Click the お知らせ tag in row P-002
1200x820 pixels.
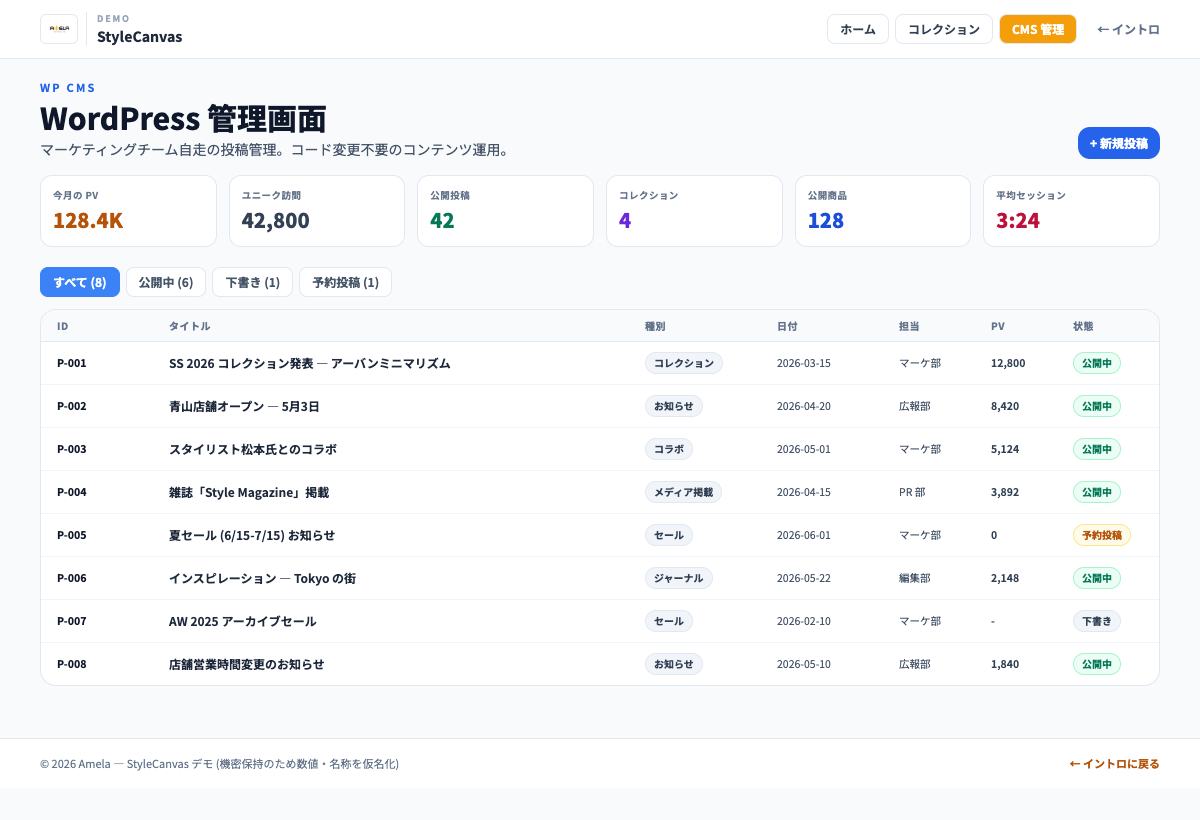click(674, 406)
